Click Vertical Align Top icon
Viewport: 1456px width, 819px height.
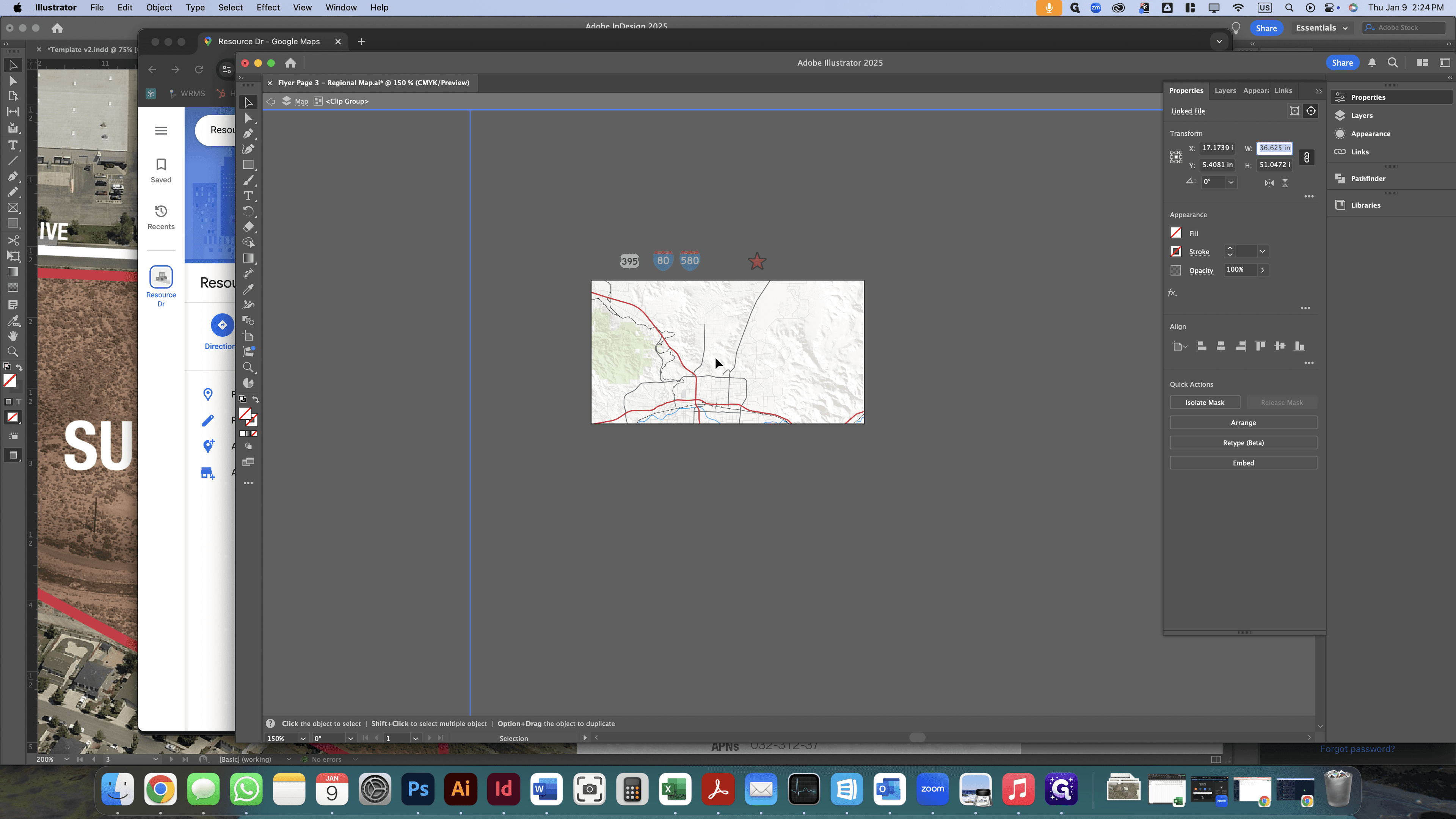click(1260, 346)
